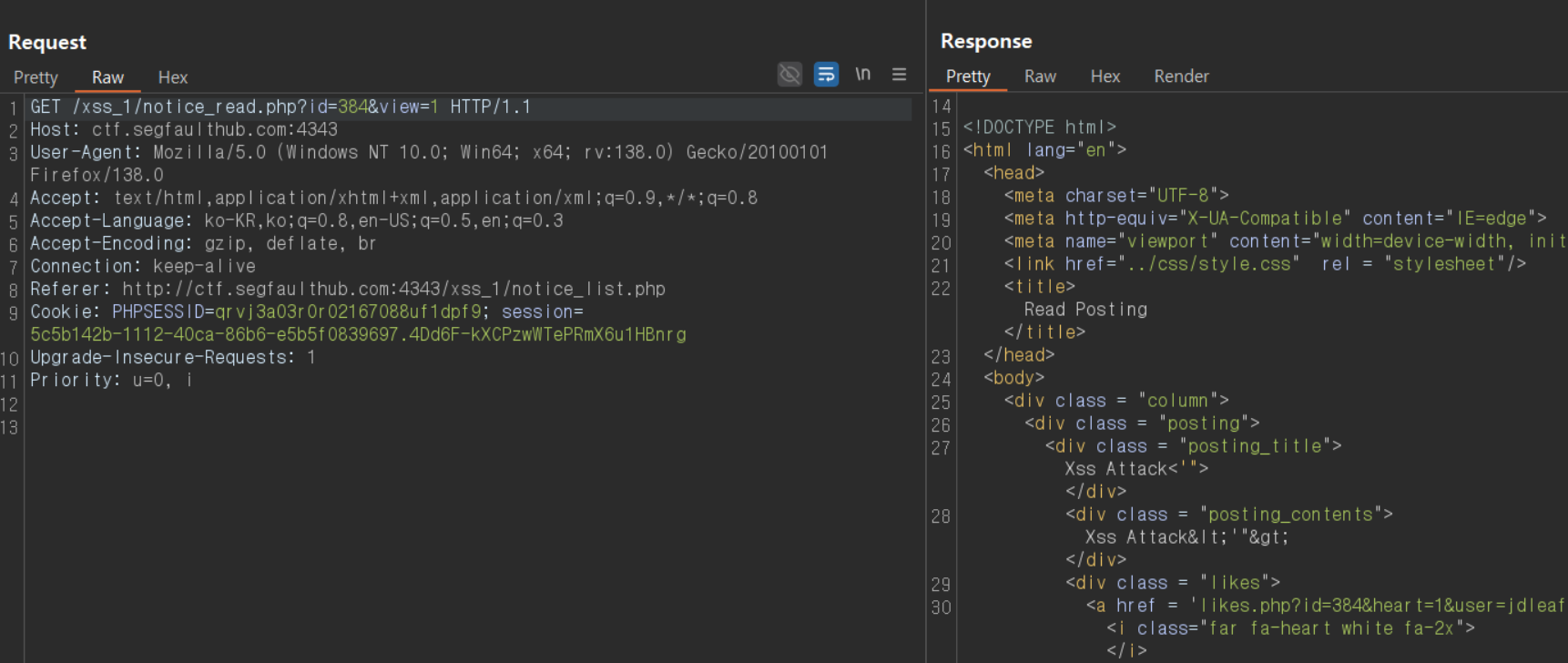The width and height of the screenshot is (1568, 663).
Task: Toggle hide non-printable characters eye icon
Action: (789, 75)
